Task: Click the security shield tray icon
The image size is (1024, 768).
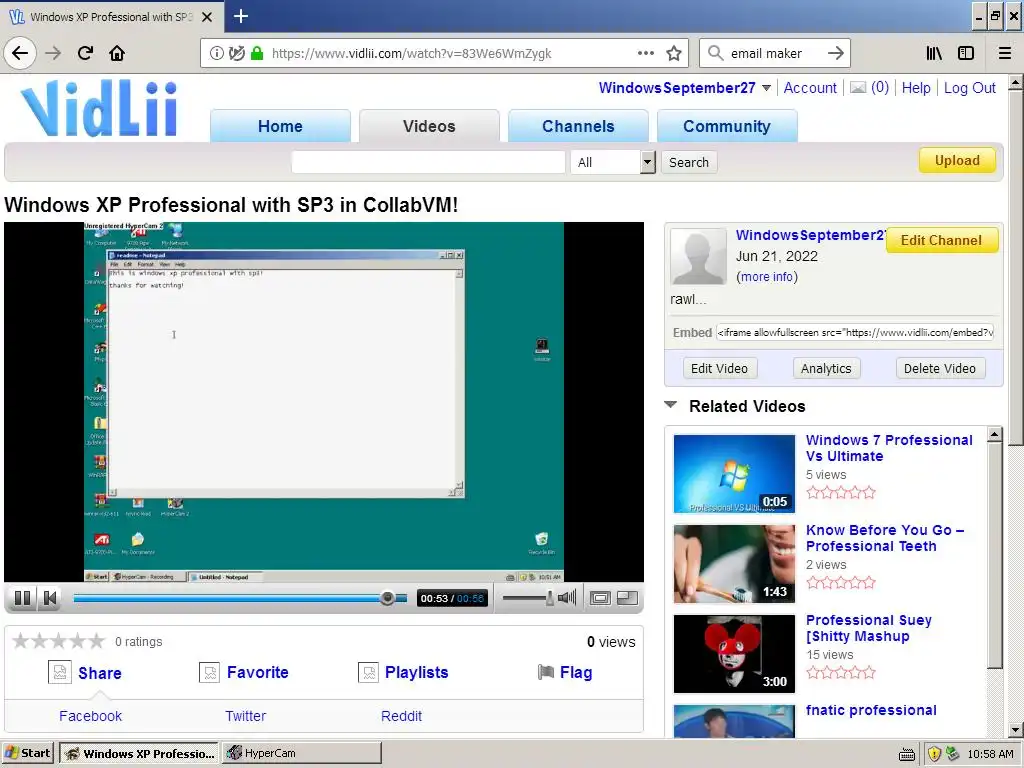Action: coord(934,754)
